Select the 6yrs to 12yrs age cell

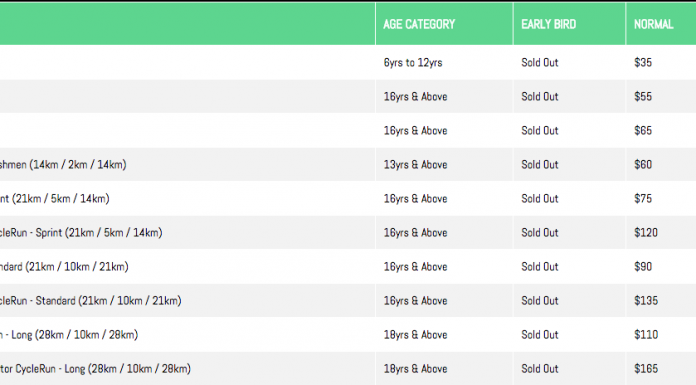pyautogui.click(x=413, y=63)
